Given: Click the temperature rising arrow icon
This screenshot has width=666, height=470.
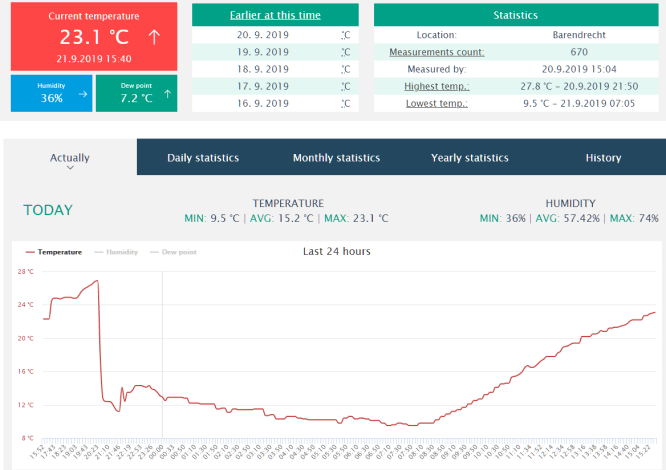Looking at the screenshot, I should 153,37.
